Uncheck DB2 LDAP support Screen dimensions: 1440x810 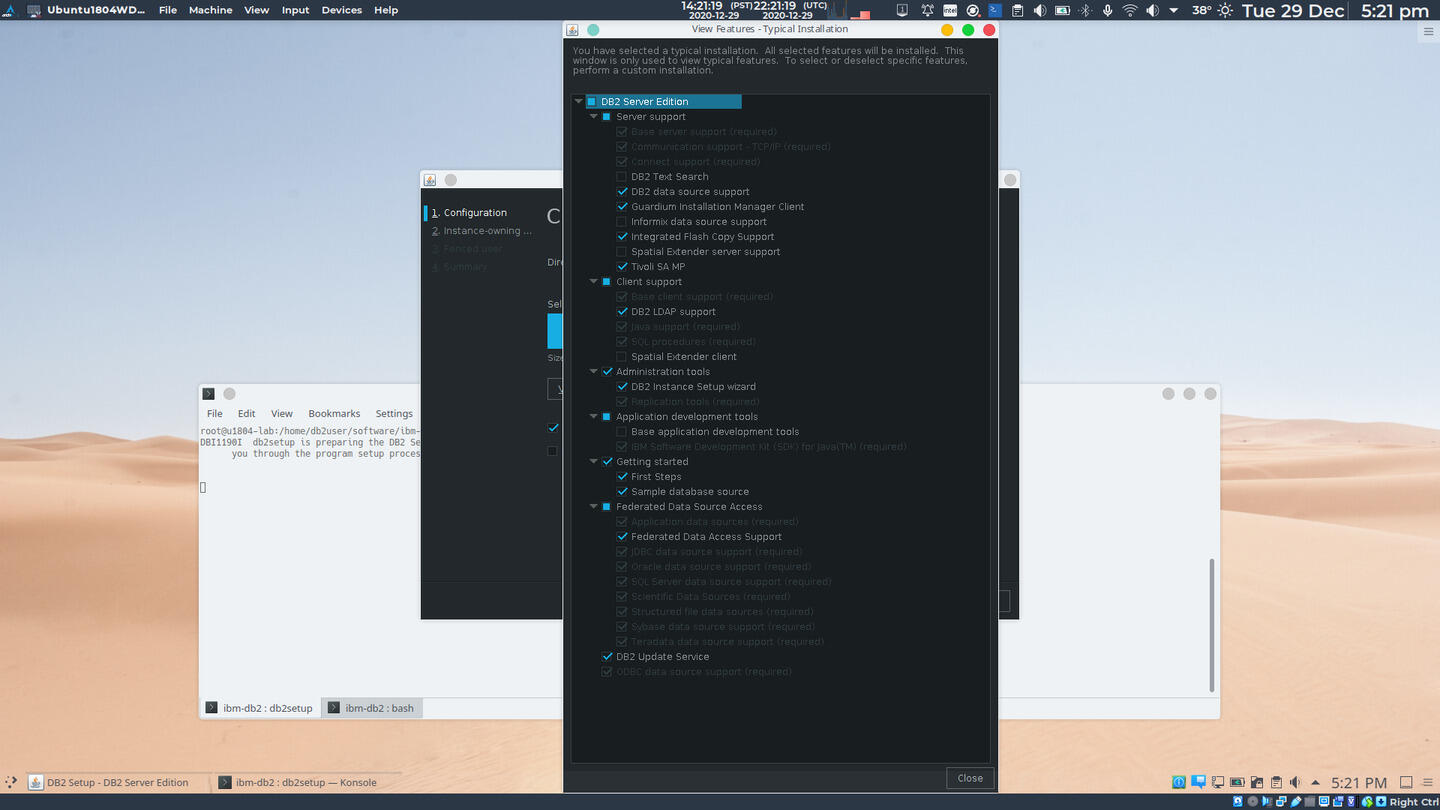[622, 312]
